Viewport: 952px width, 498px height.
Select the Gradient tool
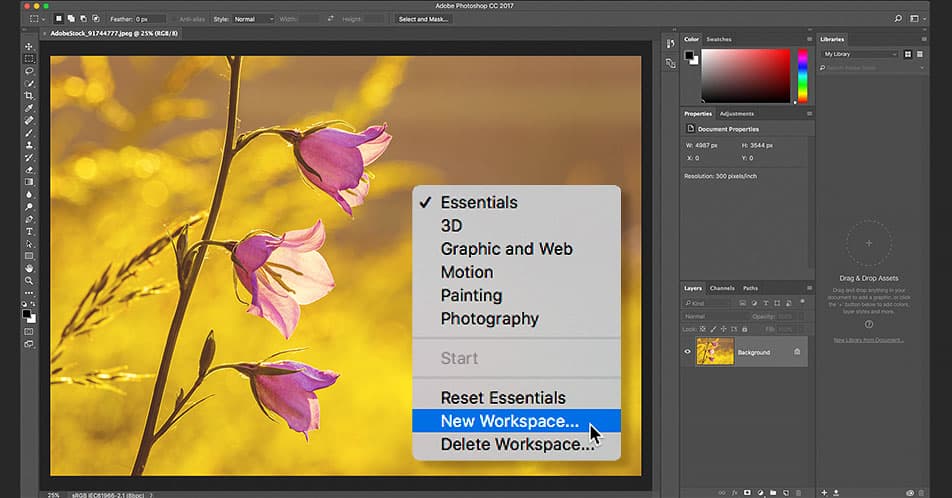point(29,182)
